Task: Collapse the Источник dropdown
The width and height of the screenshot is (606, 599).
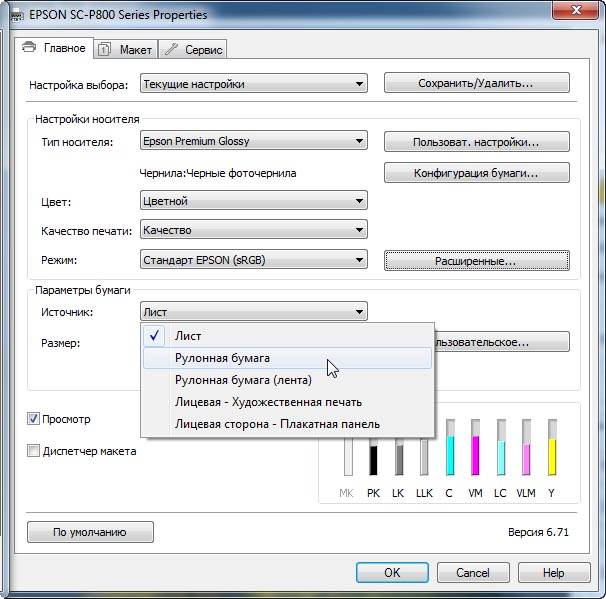Action: click(254, 311)
